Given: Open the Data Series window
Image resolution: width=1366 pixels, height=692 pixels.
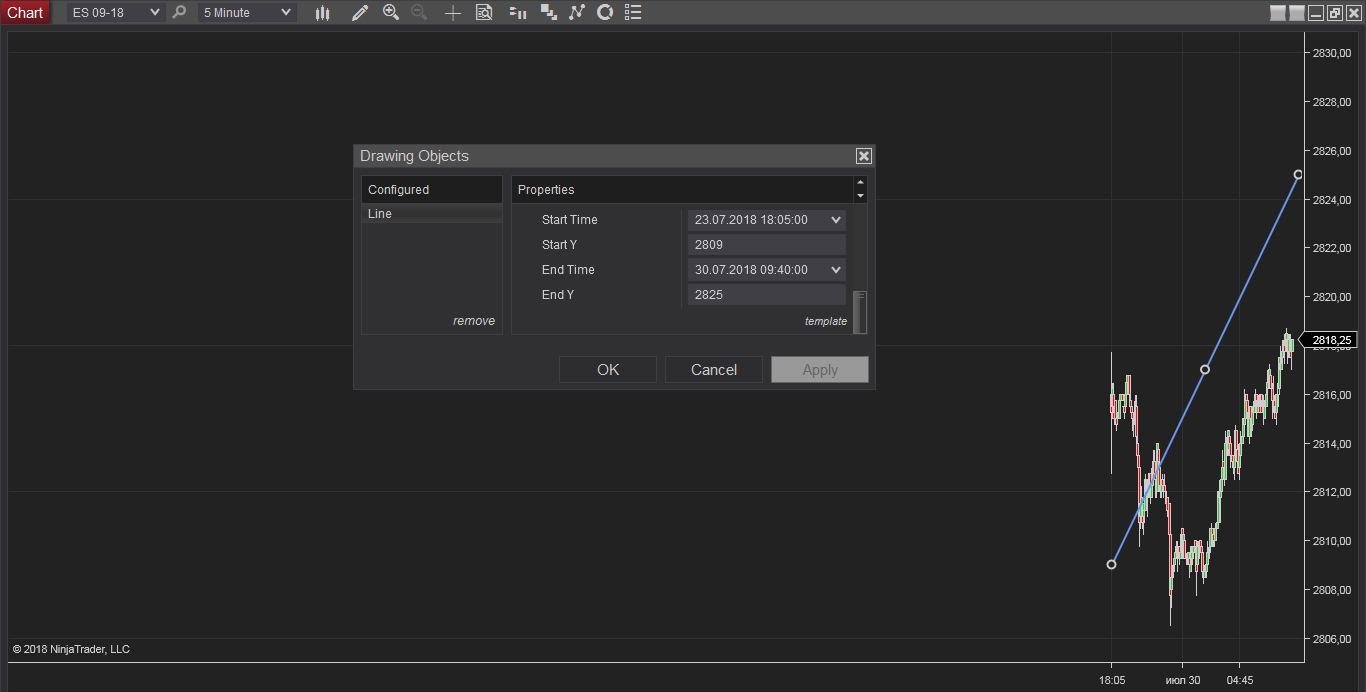Looking at the screenshot, I should coord(548,13).
